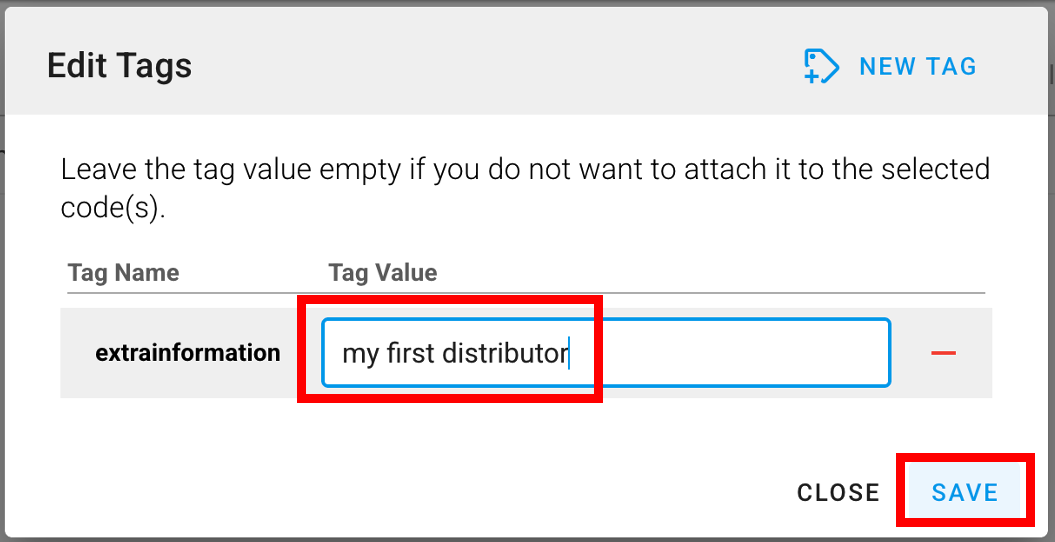This screenshot has height=542, width=1055.
Task: Click empty space in the dialog header bar
Action: [x=500, y=67]
